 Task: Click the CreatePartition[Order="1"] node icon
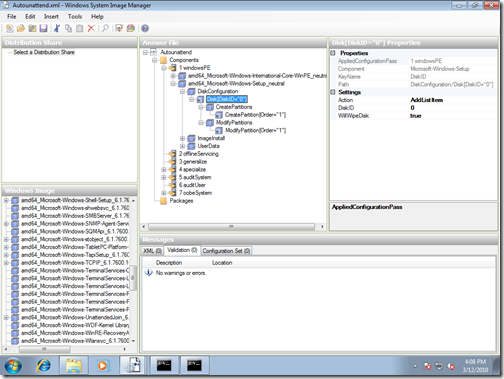tap(219, 115)
